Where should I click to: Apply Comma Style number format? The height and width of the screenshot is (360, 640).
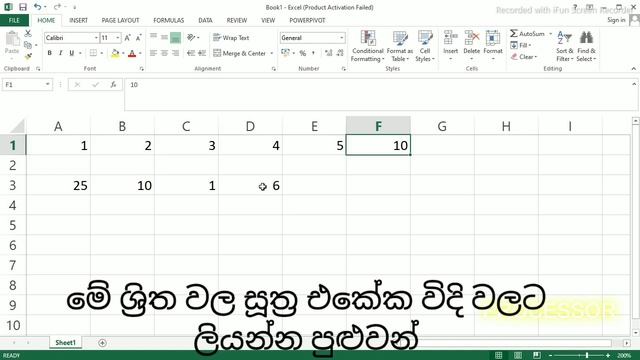click(313, 53)
